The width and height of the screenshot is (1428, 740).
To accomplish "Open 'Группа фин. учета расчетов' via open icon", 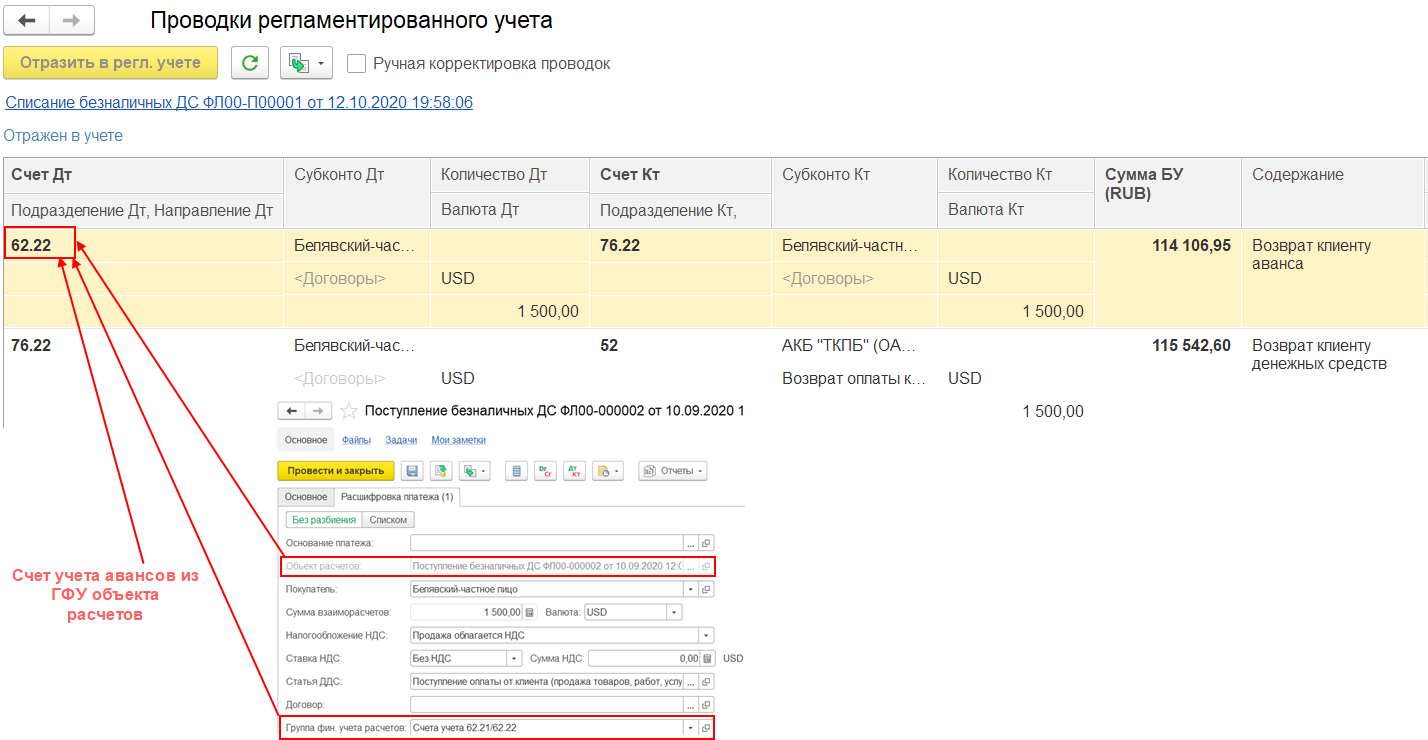I will (x=706, y=727).
